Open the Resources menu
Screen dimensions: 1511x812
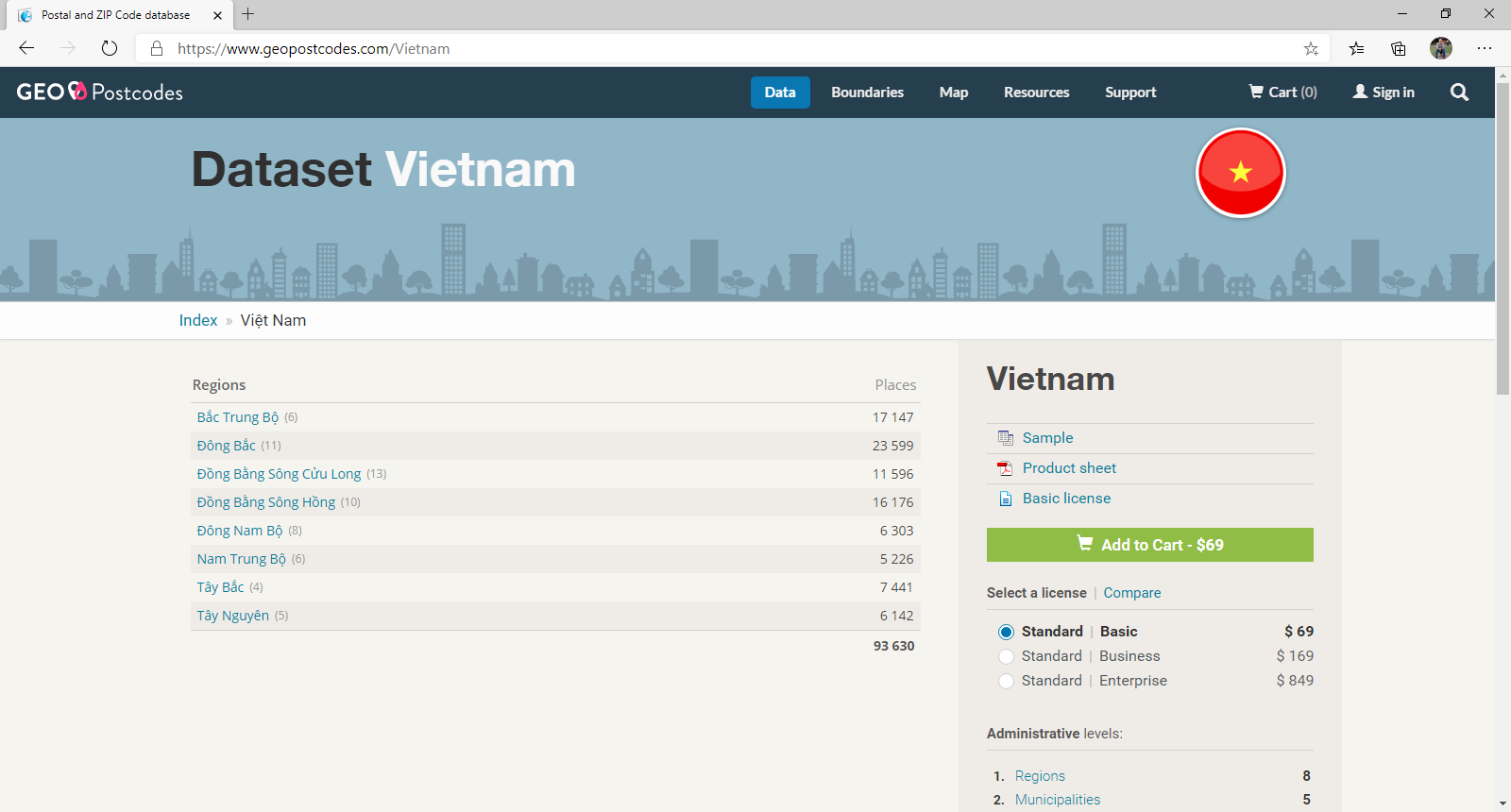tap(1036, 93)
